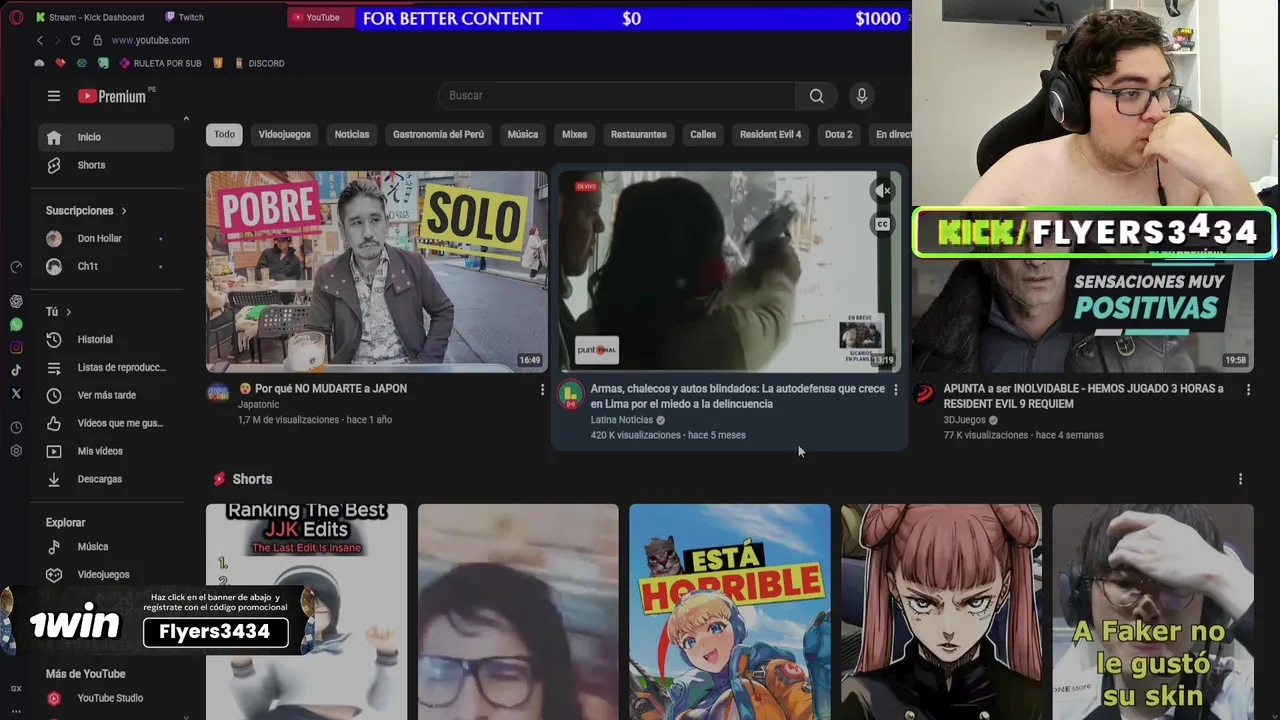
Task: Unmute the Latina Noticias preview video
Action: 882,190
